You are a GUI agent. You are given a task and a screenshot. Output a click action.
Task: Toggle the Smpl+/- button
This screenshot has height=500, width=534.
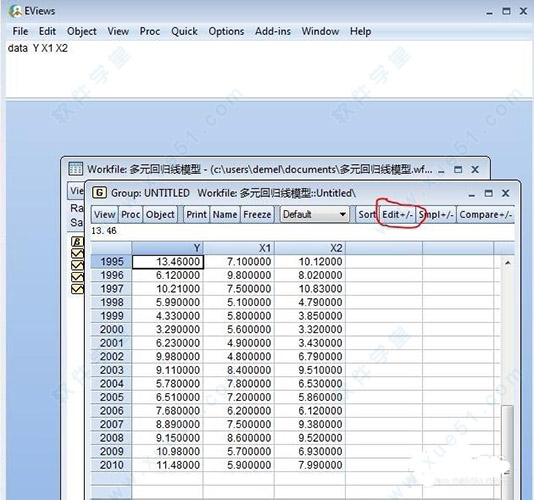[436, 215]
